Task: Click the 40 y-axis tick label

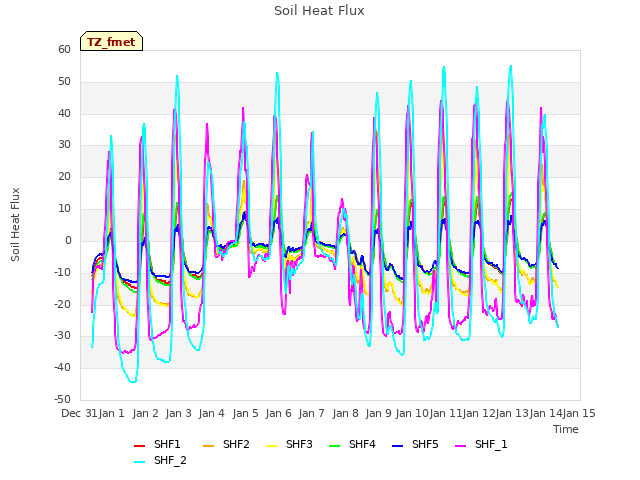Action: 64,113
